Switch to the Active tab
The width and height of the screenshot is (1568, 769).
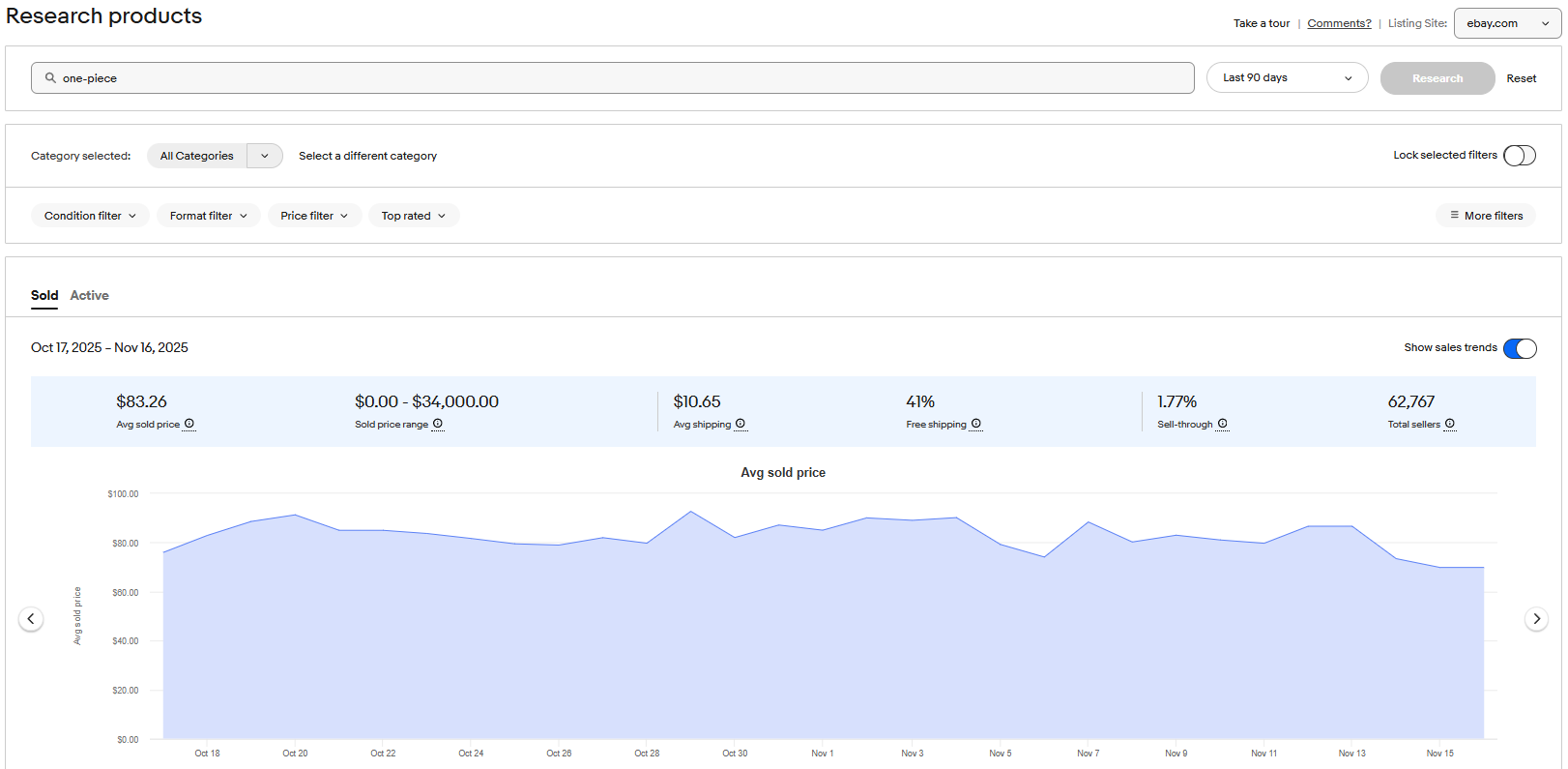[89, 296]
